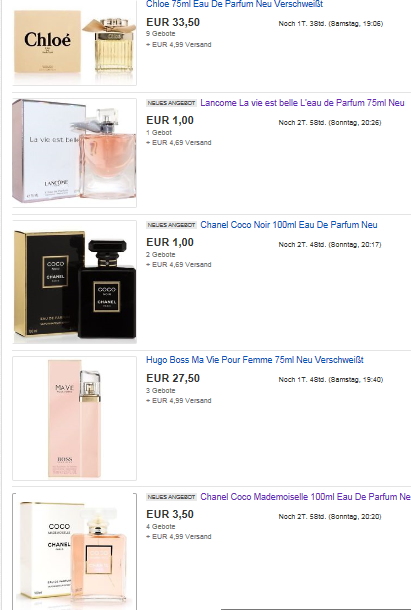Click the EUR 3,50 Coco Mademoiselle price

point(170,514)
